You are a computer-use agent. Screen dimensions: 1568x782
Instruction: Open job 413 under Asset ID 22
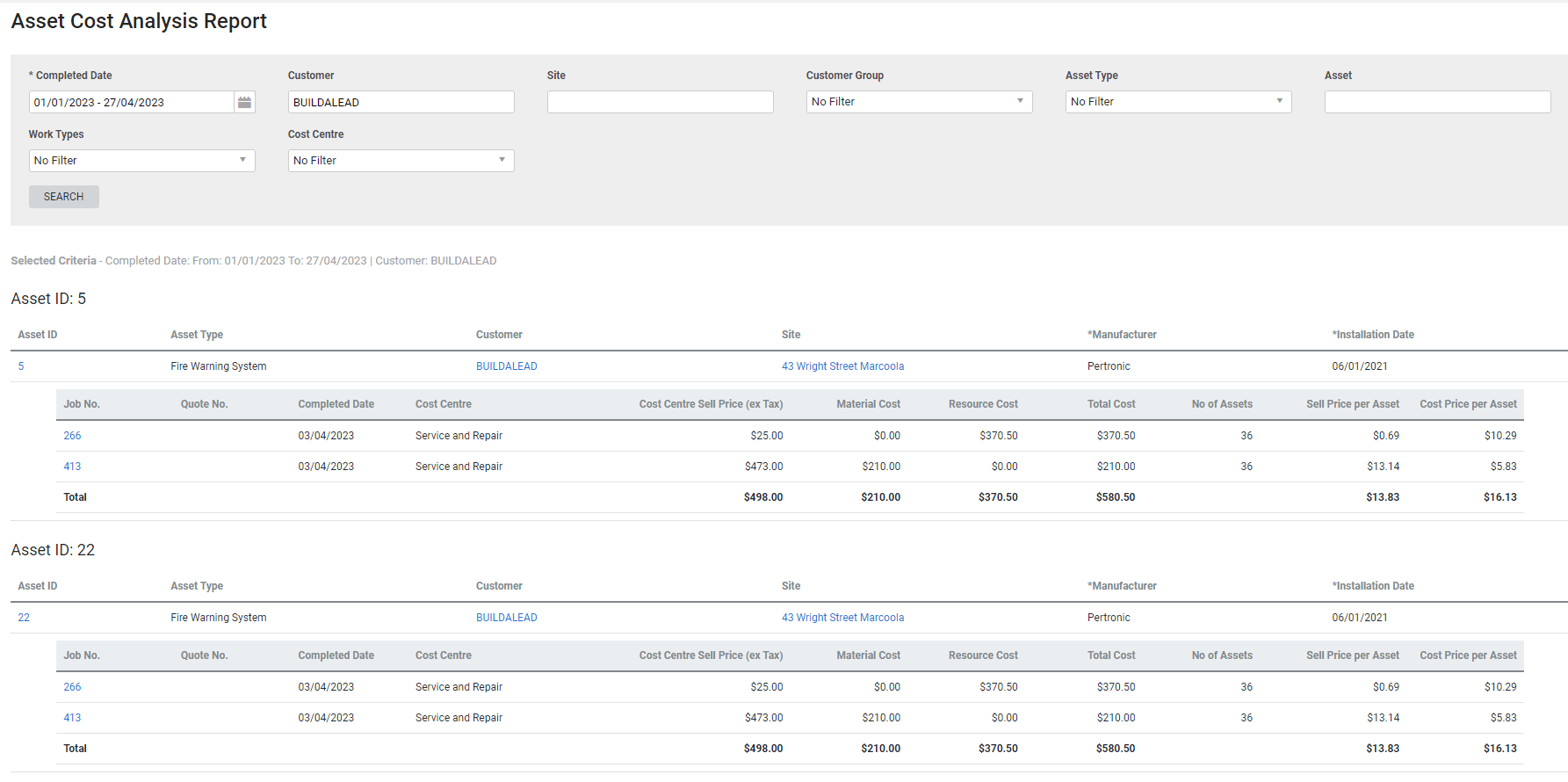pos(72,718)
